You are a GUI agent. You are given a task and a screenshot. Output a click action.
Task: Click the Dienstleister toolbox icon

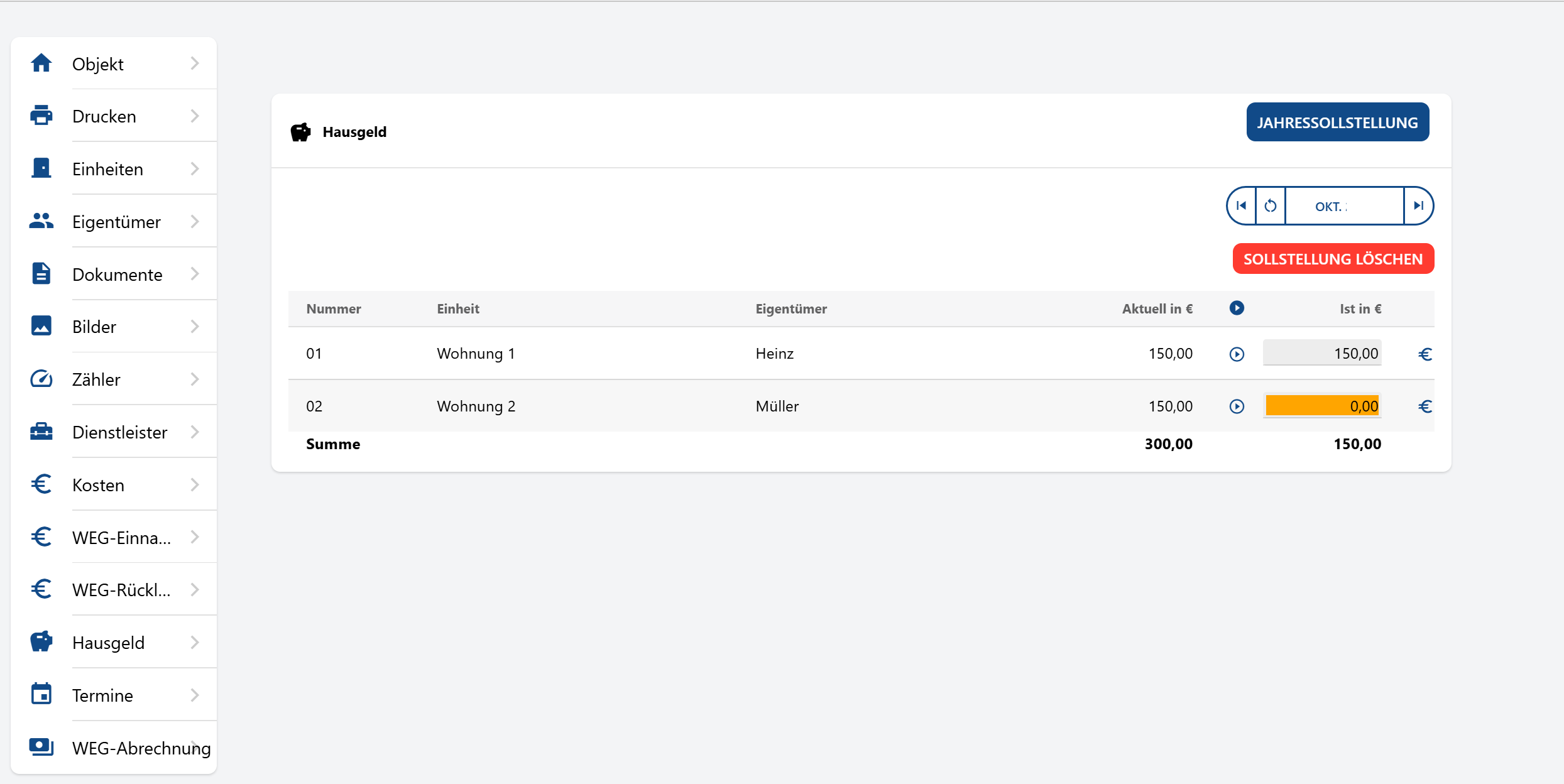coord(41,432)
